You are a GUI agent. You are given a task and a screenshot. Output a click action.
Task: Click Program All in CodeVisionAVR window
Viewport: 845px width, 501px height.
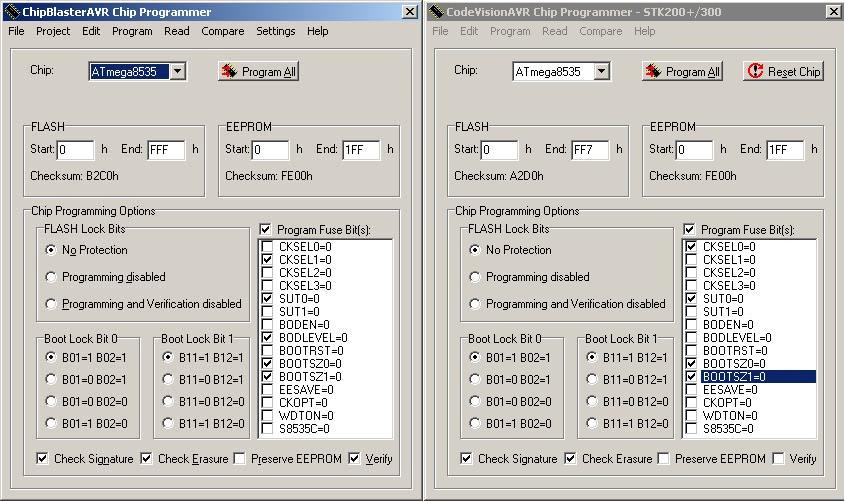(682, 72)
